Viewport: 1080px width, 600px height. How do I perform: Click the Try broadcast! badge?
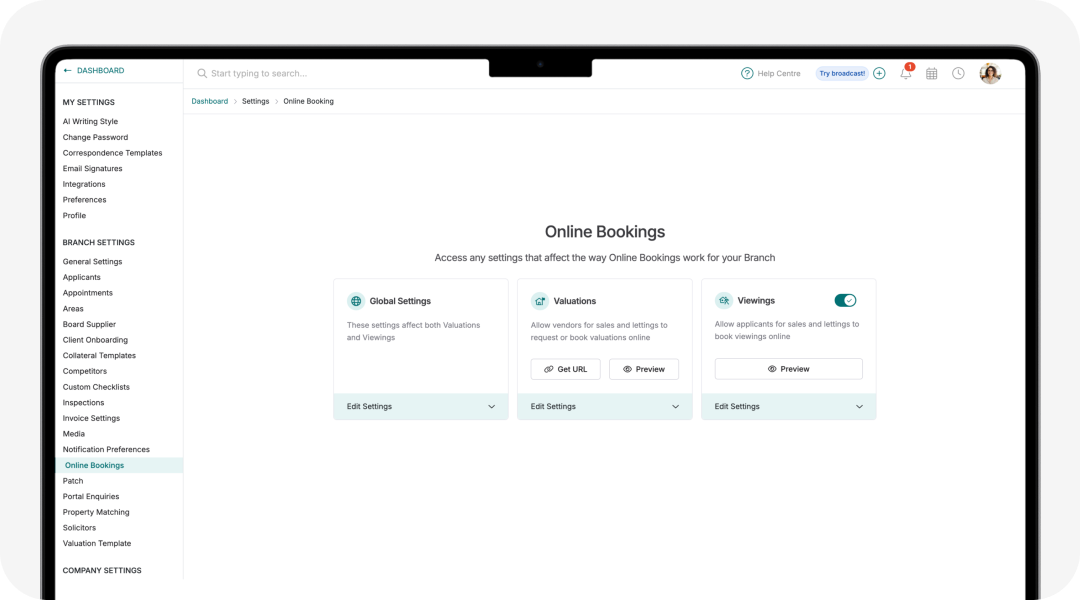pos(842,73)
